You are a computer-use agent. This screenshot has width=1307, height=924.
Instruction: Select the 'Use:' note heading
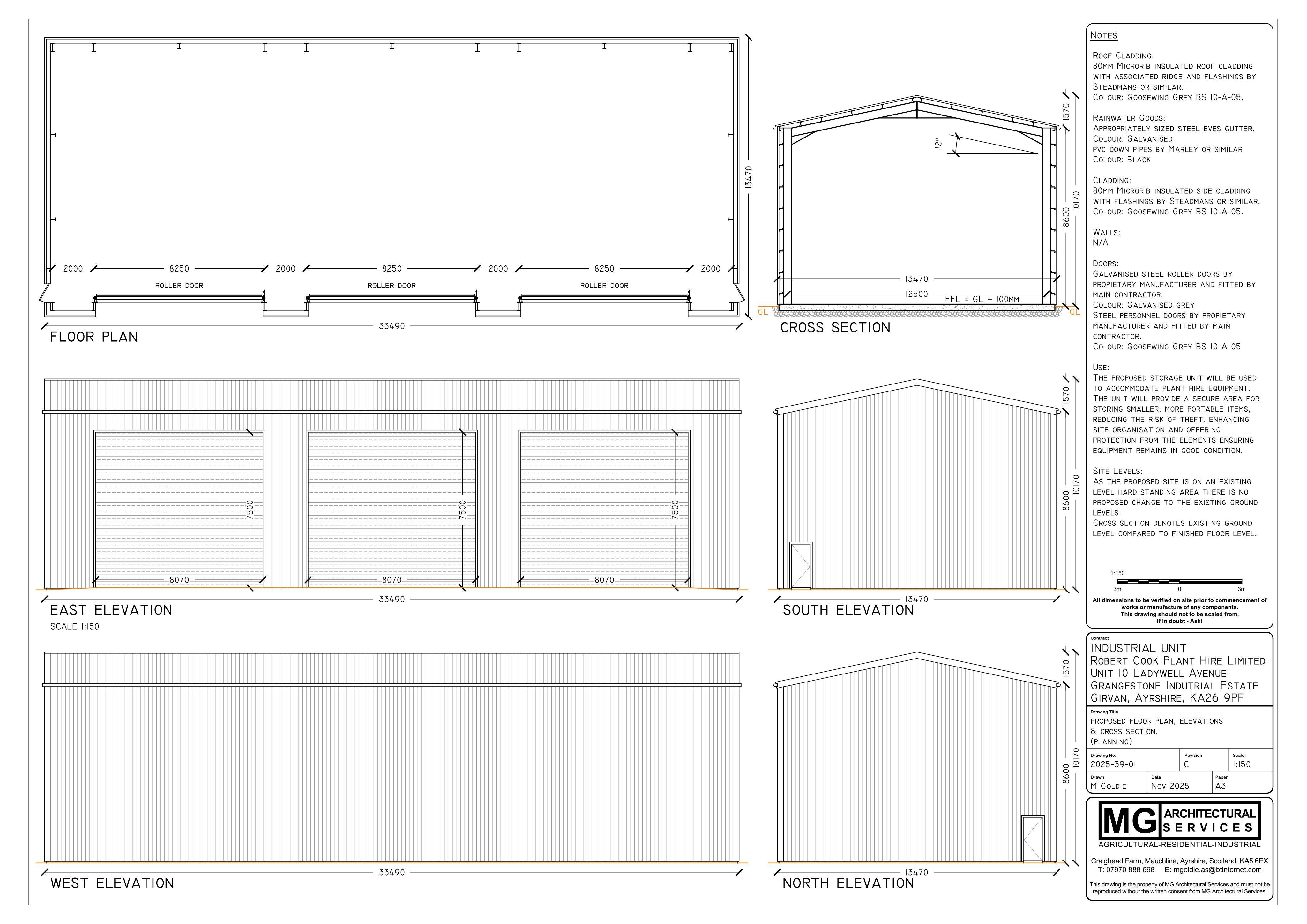[x=1101, y=367]
